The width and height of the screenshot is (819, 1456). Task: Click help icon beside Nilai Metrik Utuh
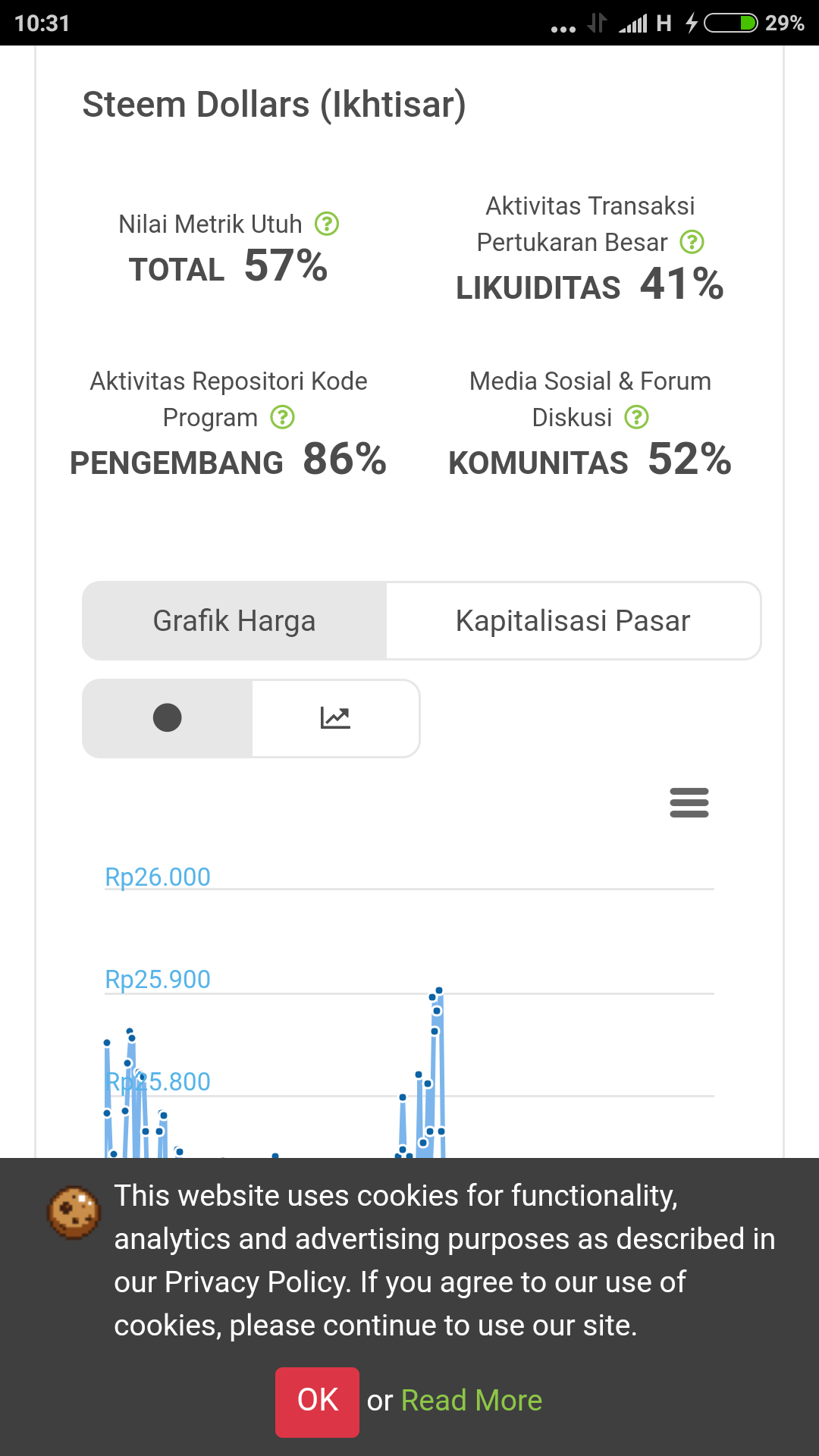(327, 224)
